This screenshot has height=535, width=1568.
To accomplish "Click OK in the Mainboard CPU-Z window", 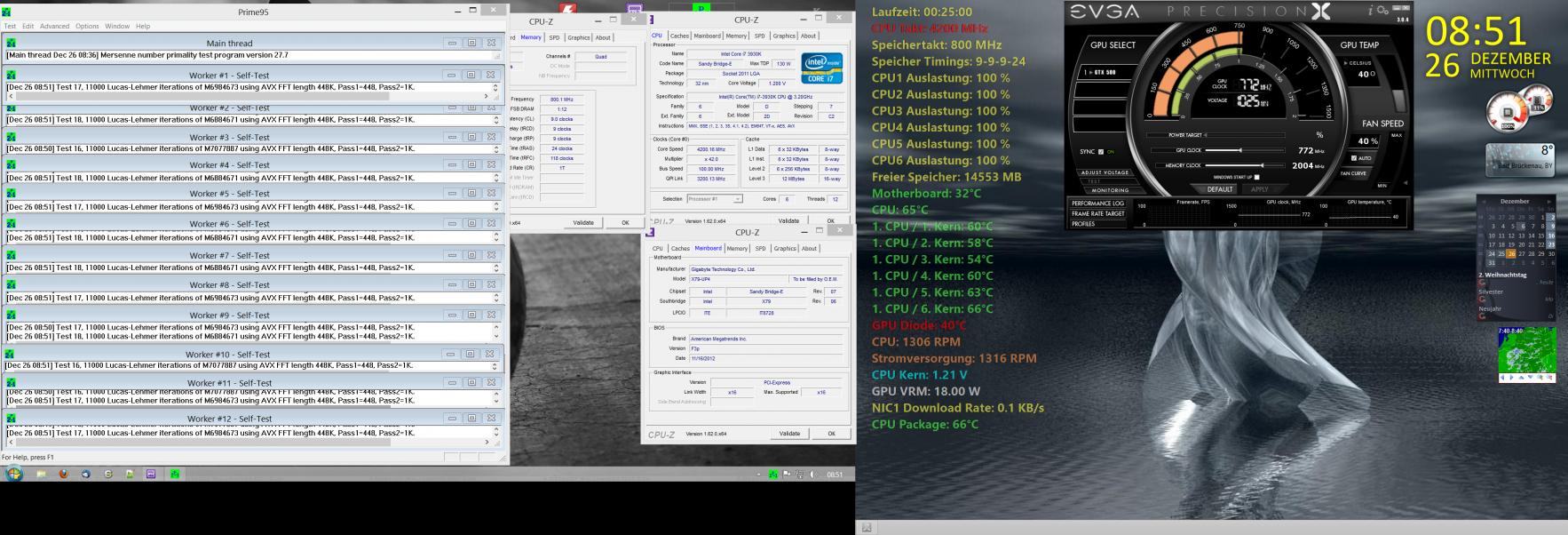I will click(x=831, y=434).
